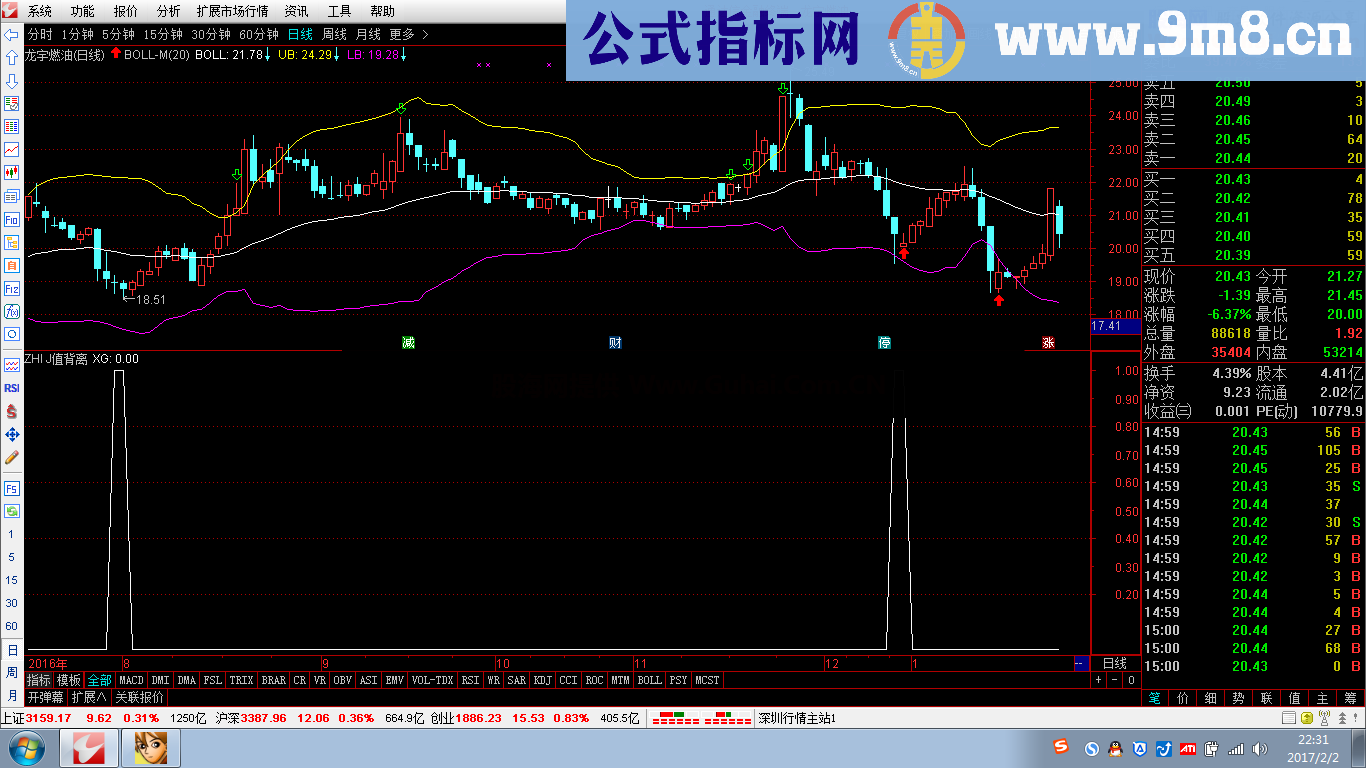Switch chart to 周线 weekly period
The width and height of the screenshot is (1366, 768).
333,34
